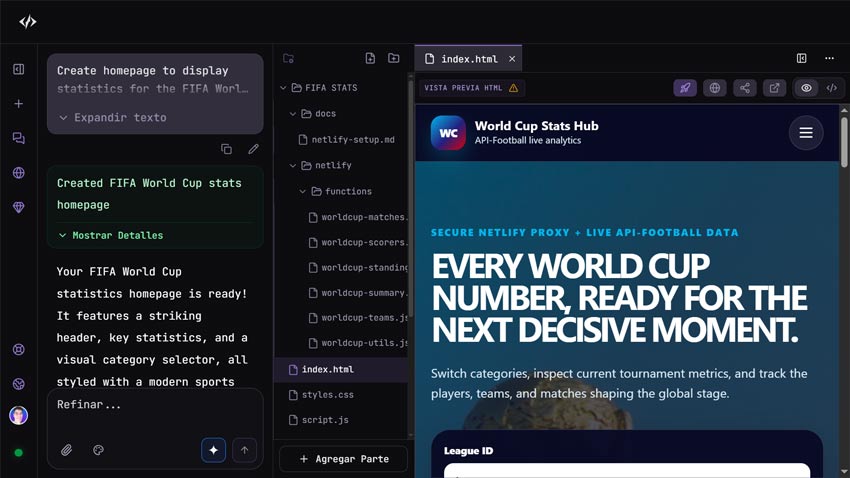The width and height of the screenshot is (850, 478).
Task: Open the help lifebuoy icon in sidebar
Action: click(18, 350)
